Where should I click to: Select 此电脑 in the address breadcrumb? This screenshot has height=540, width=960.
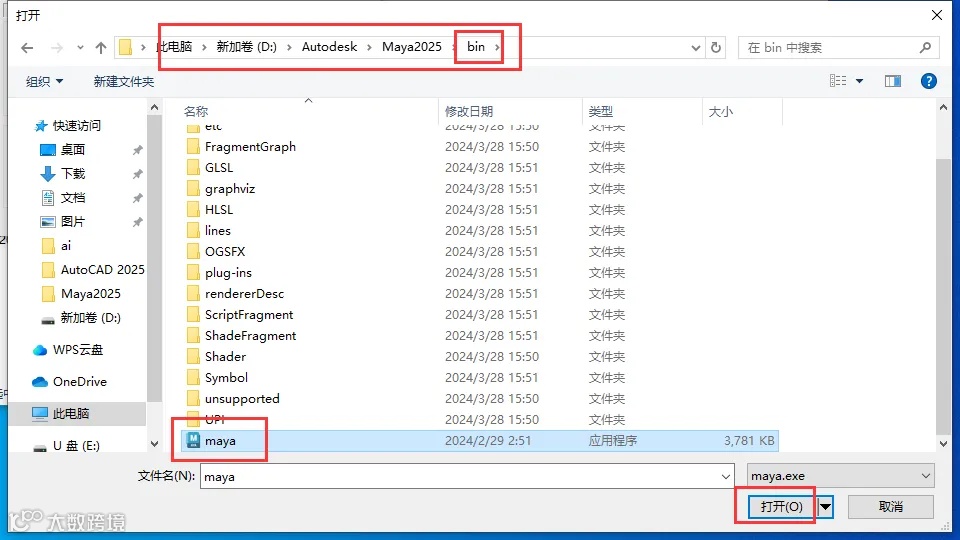click(174, 47)
